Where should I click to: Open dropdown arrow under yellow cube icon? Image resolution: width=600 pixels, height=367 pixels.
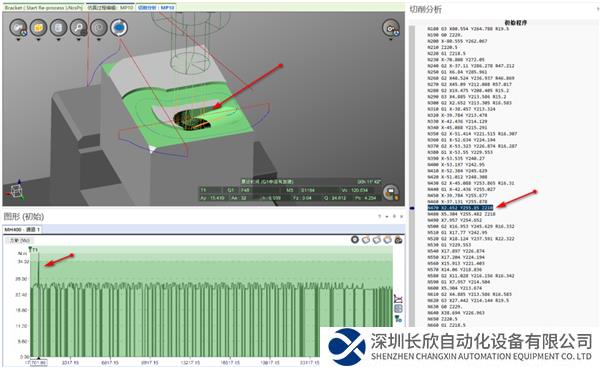38,39
